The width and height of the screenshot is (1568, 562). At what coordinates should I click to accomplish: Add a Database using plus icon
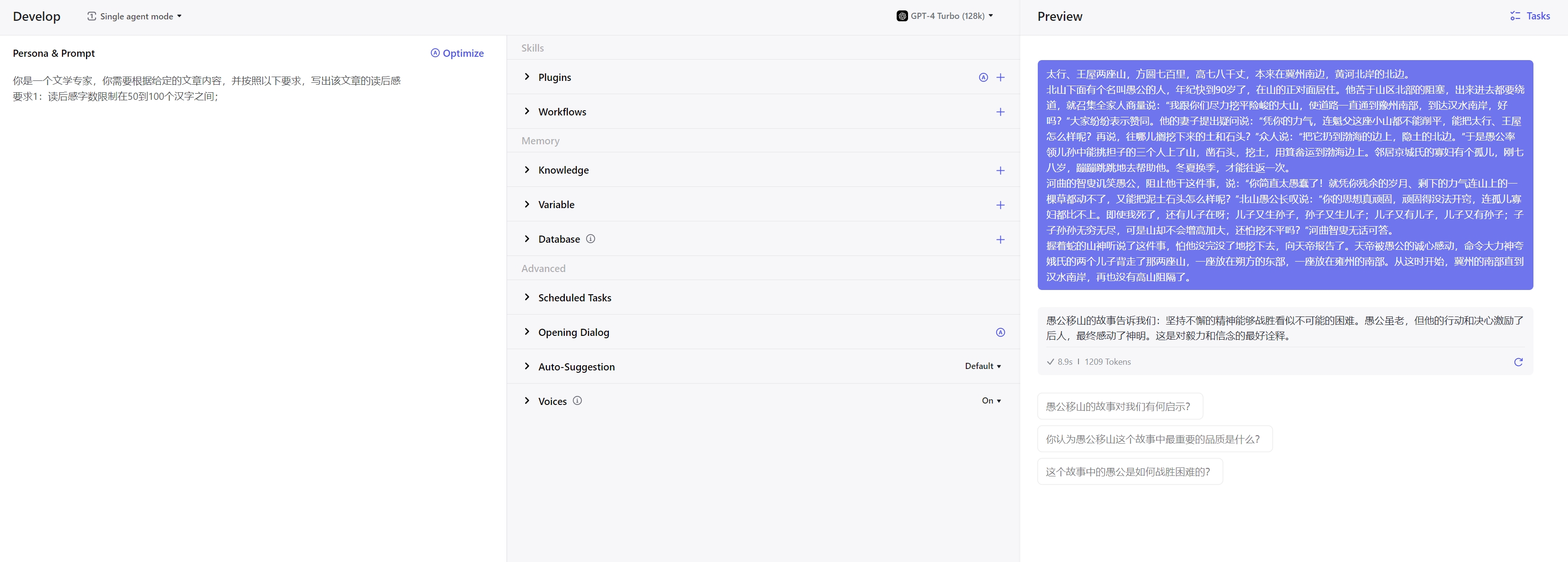[1000, 240]
